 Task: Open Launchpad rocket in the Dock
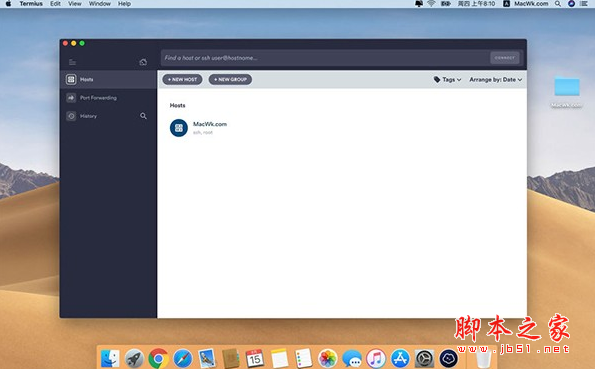pos(134,358)
